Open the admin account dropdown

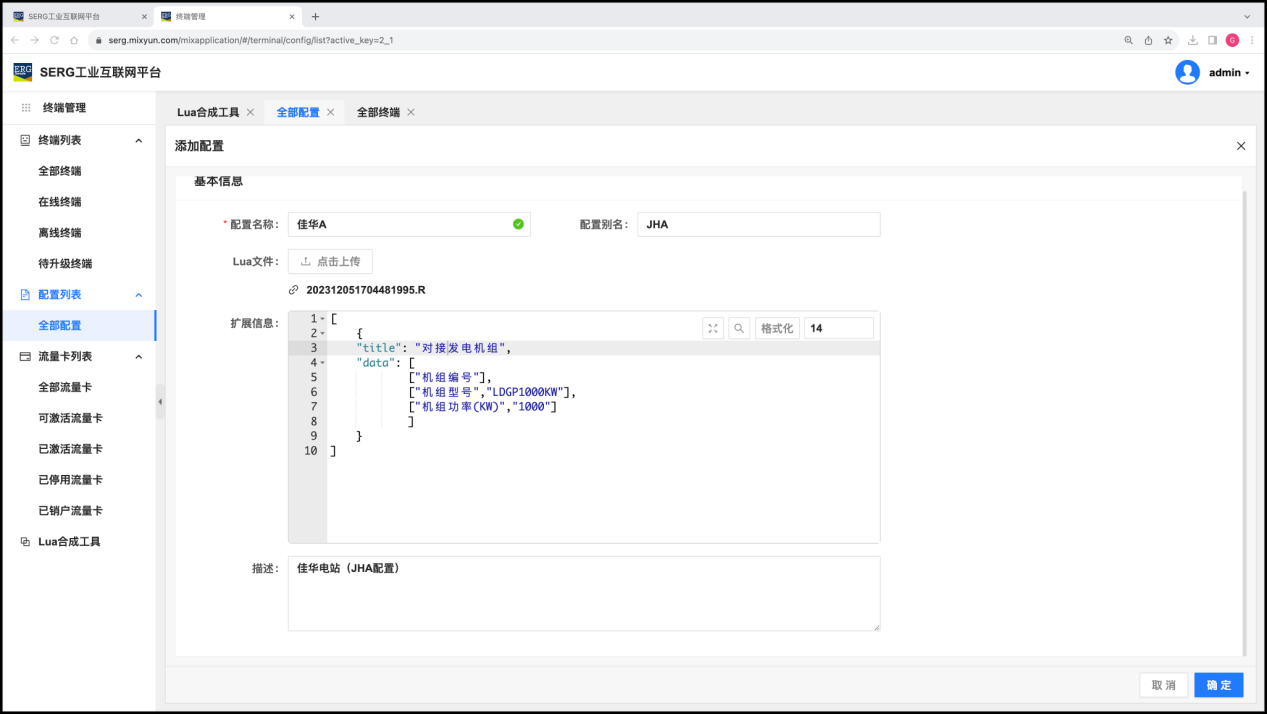1229,73
